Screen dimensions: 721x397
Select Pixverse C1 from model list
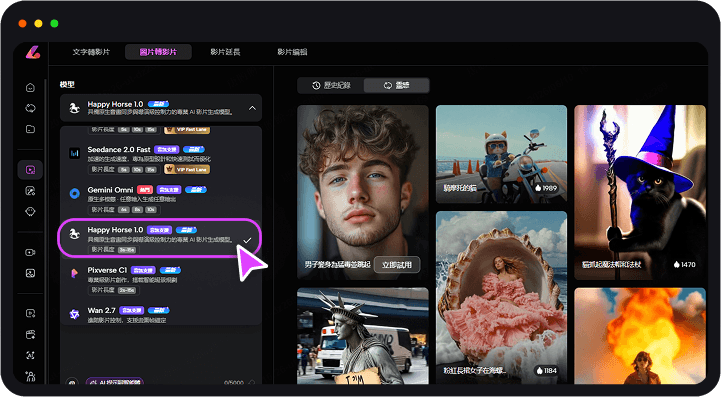pyautogui.click(x=160, y=279)
